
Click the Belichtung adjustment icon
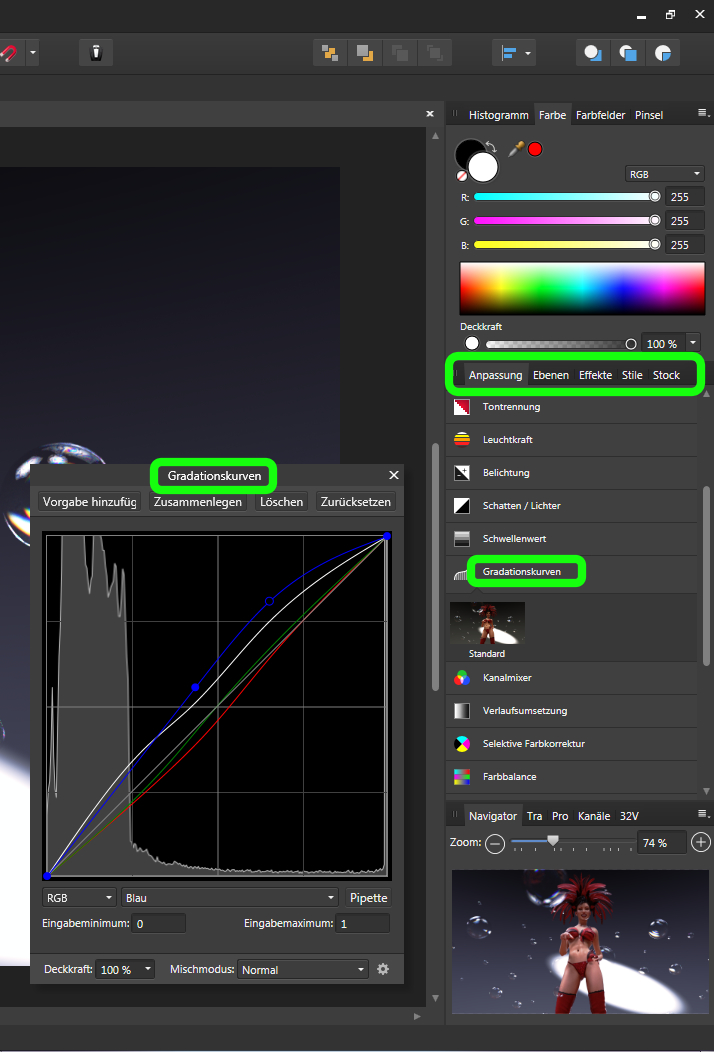click(462, 472)
